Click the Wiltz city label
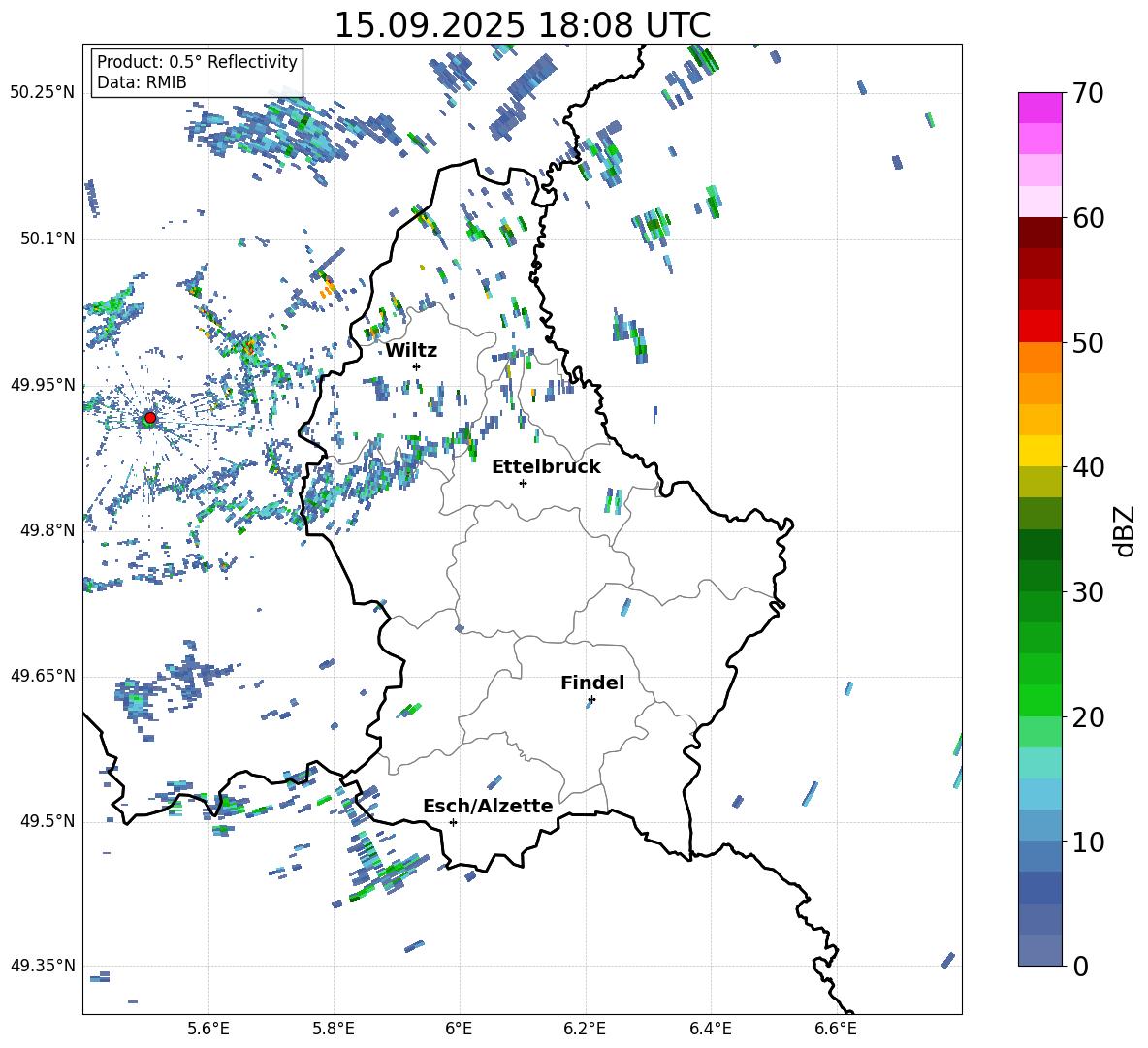This screenshot has width=1148, height=1048. pyautogui.click(x=411, y=351)
